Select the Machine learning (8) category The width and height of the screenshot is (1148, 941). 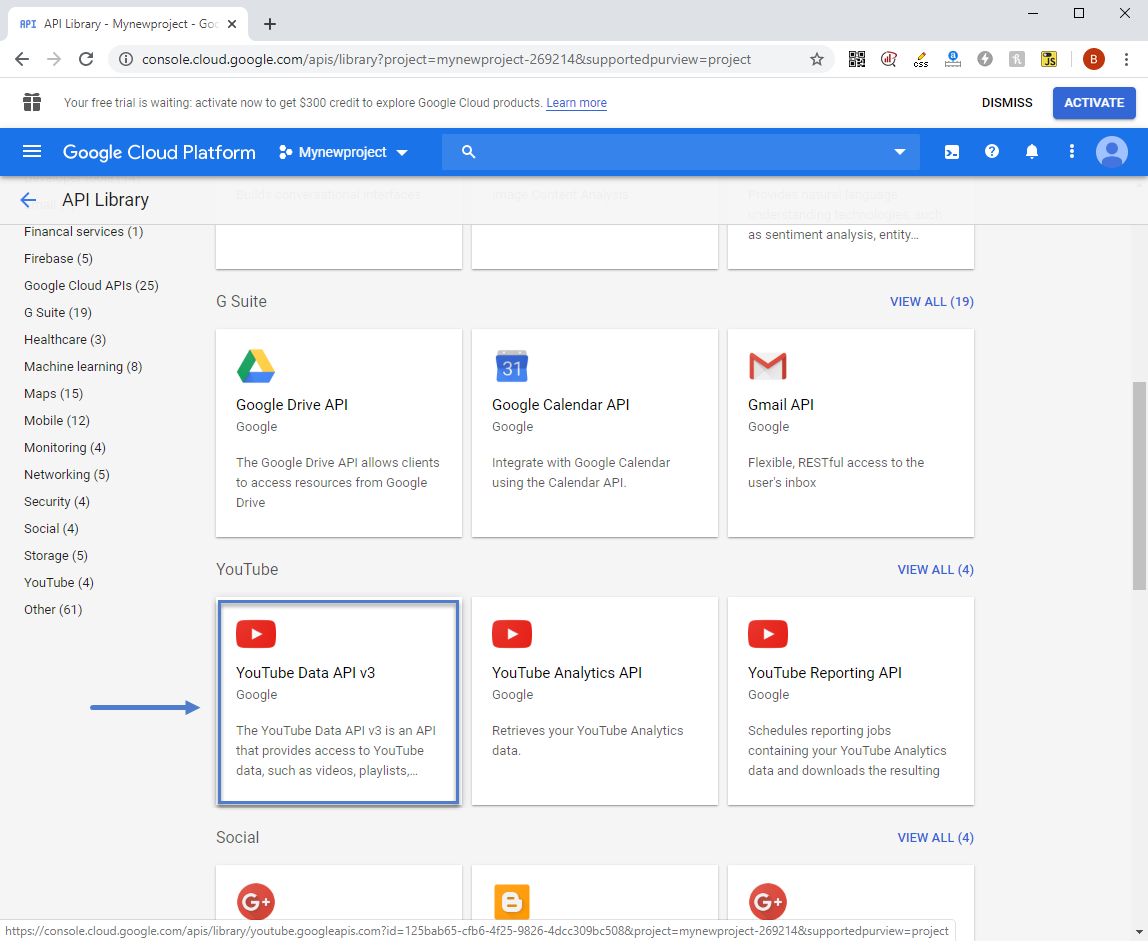tap(83, 367)
